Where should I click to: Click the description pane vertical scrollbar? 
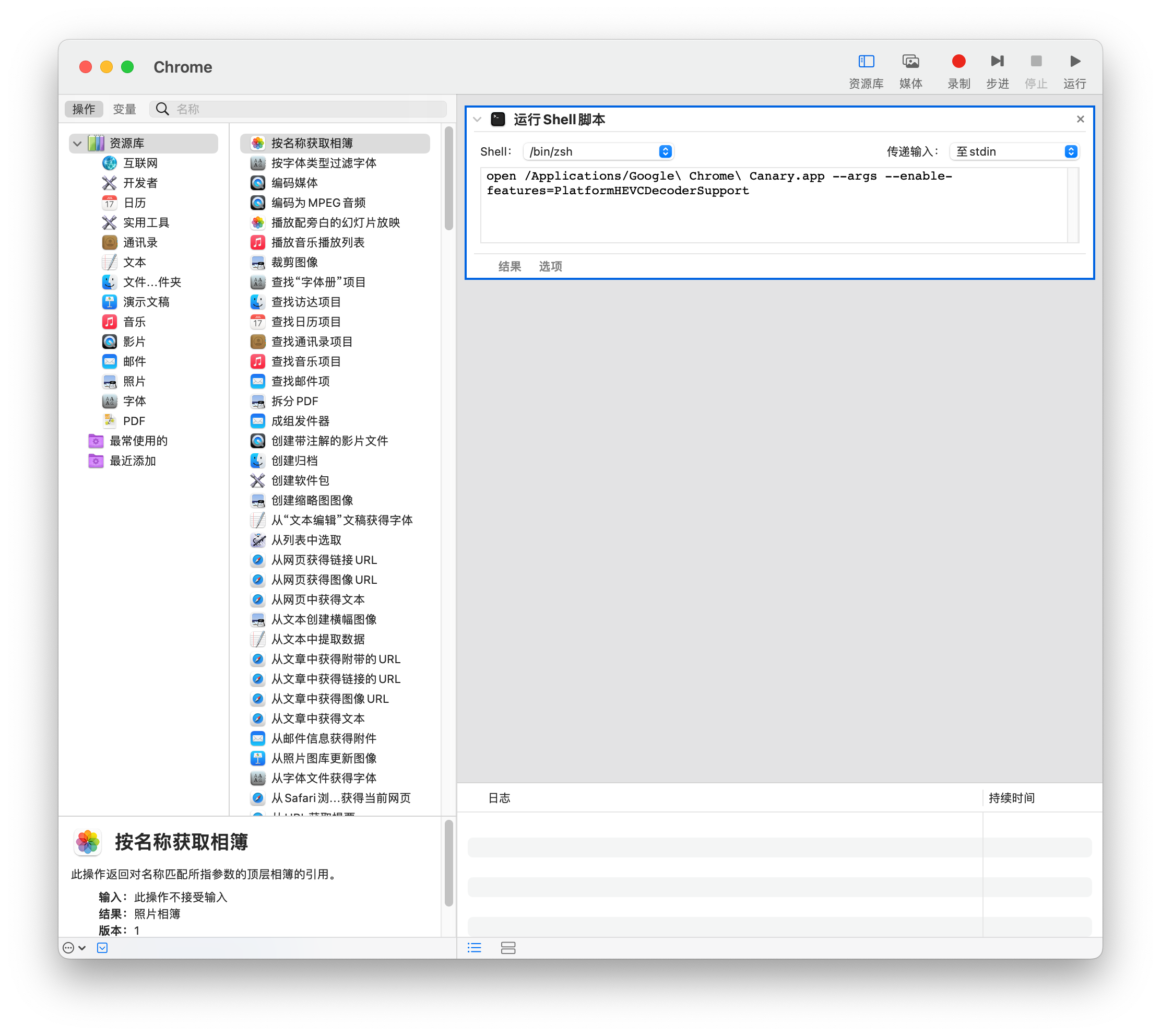(x=449, y=864)
